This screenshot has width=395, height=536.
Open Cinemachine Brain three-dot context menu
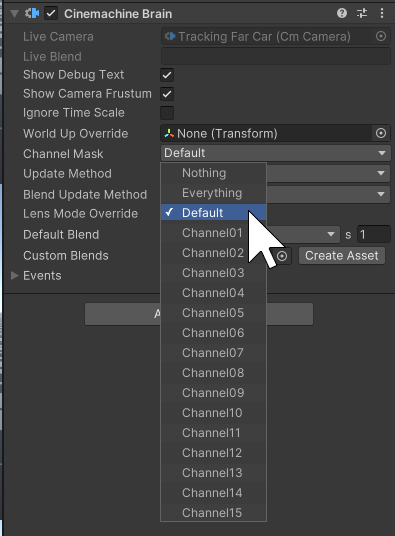[382, 13]
